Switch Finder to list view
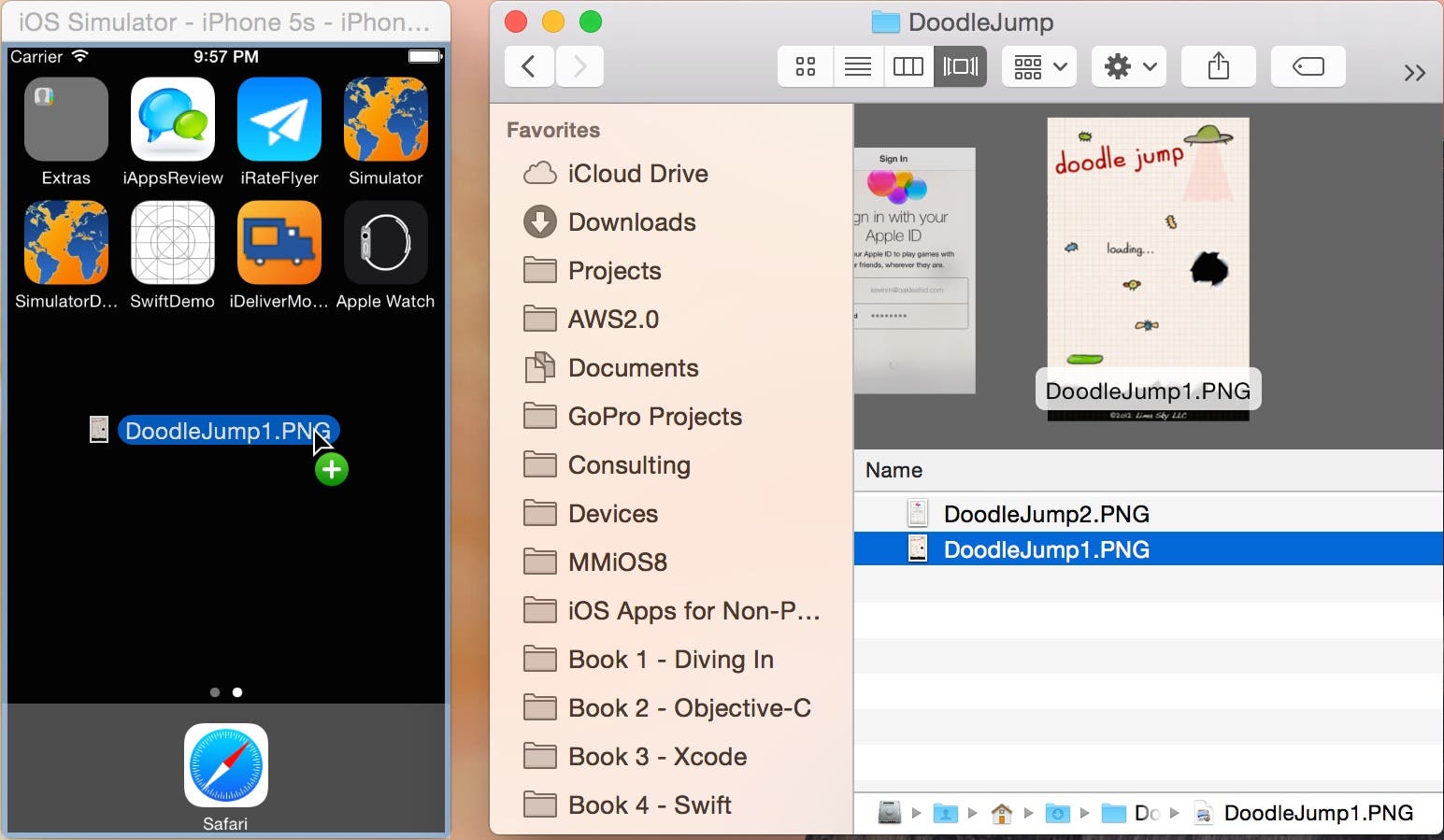1444x840 pixels. tap(857, 66)
